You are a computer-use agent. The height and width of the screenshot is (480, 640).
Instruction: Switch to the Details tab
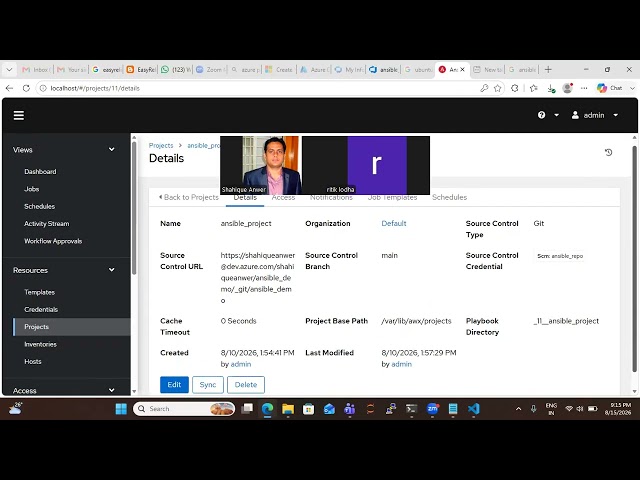point(245,198)
